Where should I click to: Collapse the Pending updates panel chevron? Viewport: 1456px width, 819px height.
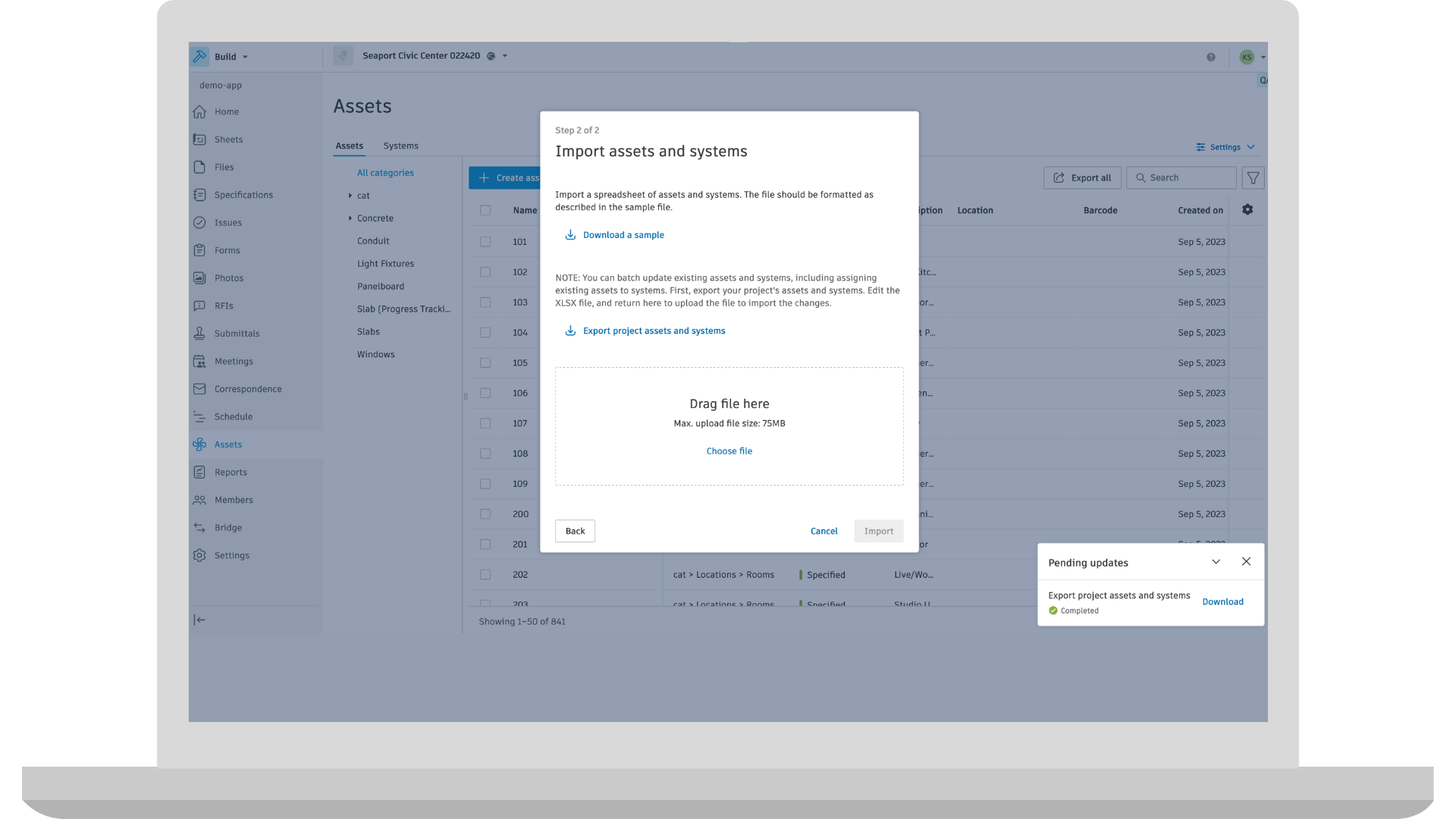[x=1216, y=562]
